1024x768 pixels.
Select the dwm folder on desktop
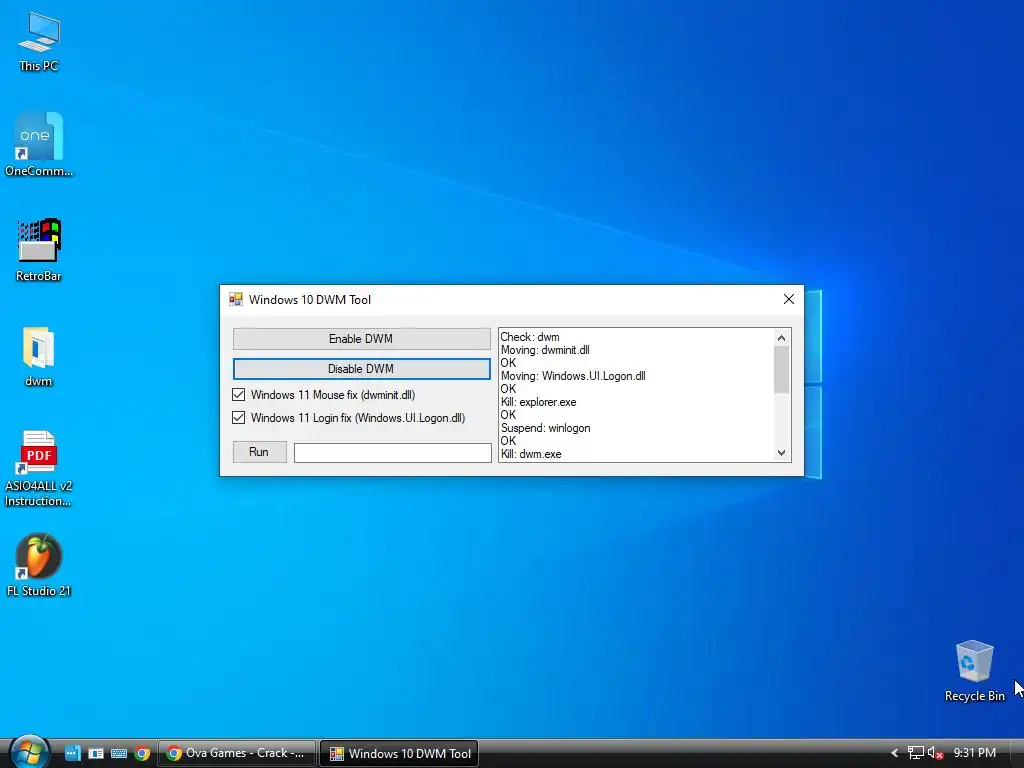[39, 356]
